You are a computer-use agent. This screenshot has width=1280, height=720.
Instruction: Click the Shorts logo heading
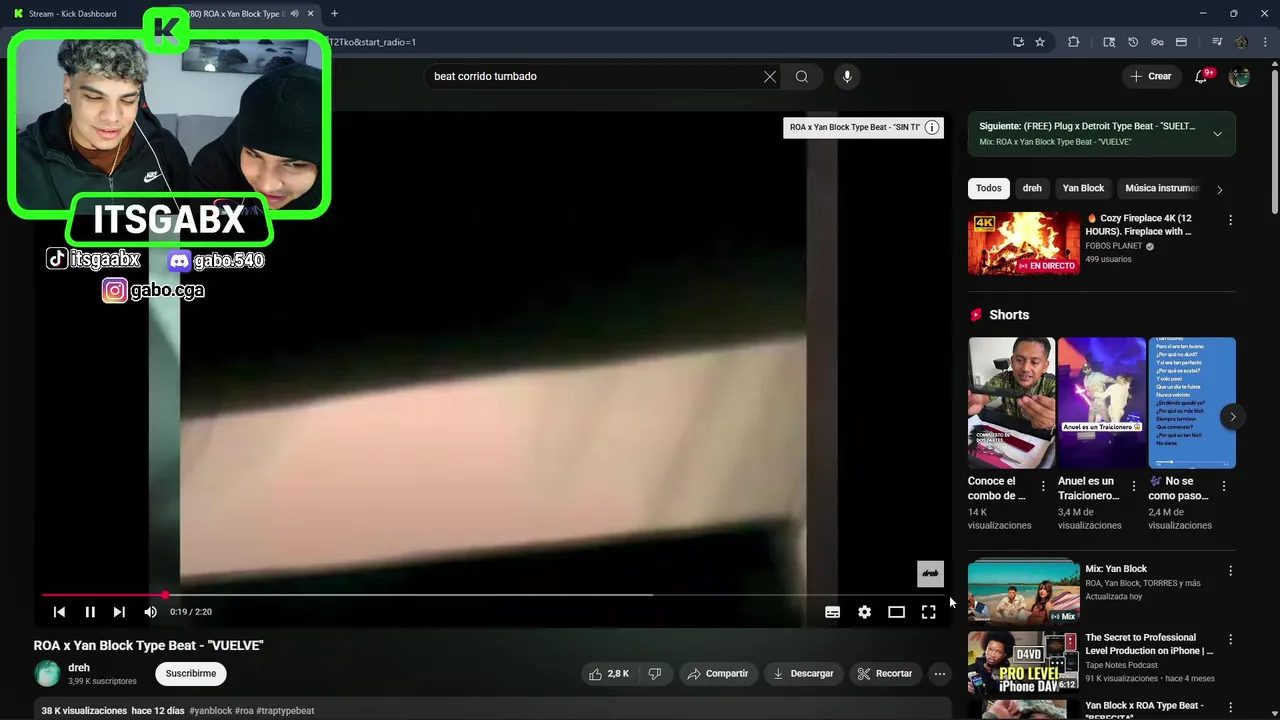pos(999,315)
